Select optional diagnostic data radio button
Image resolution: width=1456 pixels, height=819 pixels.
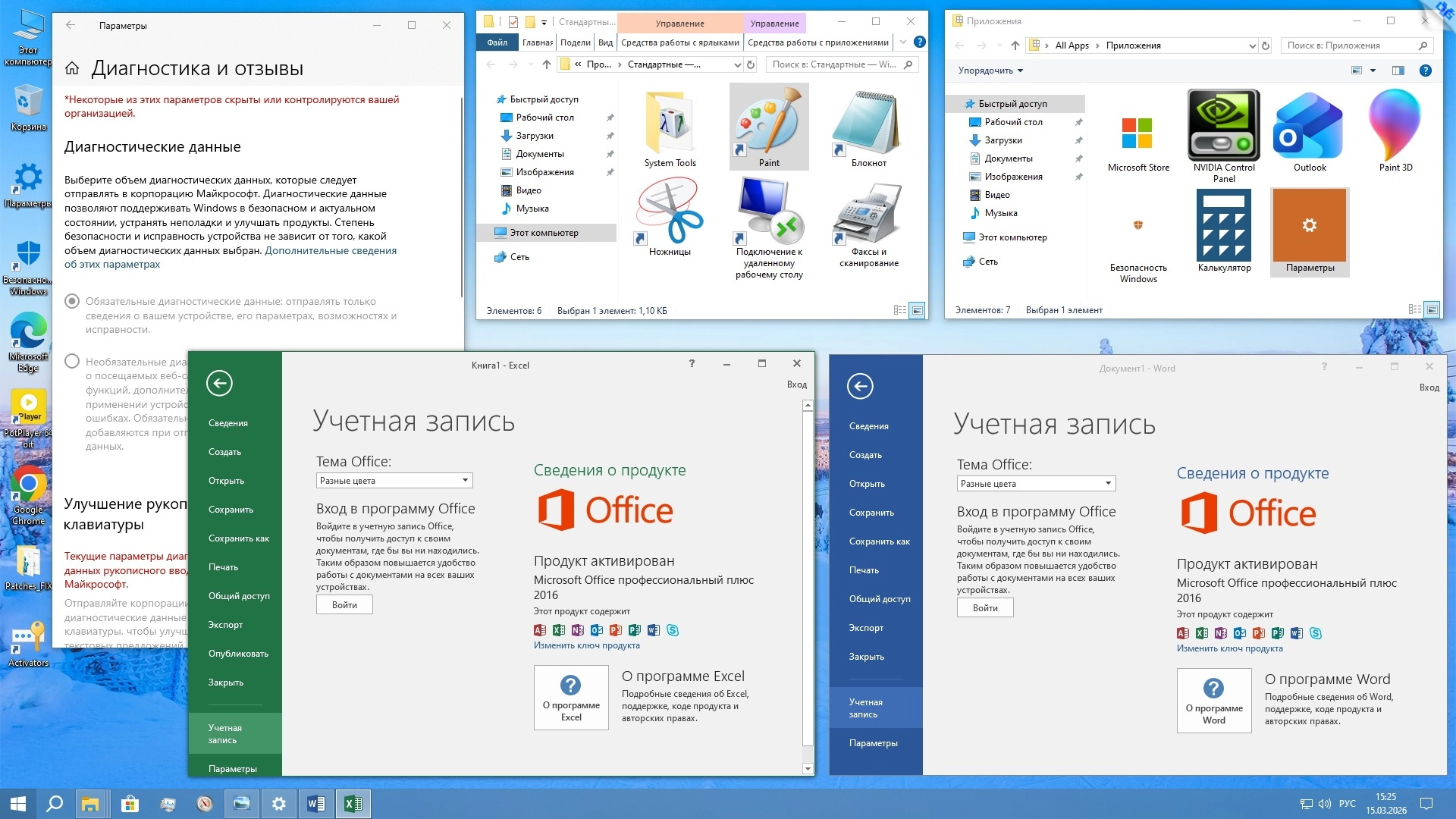(72, 362)
